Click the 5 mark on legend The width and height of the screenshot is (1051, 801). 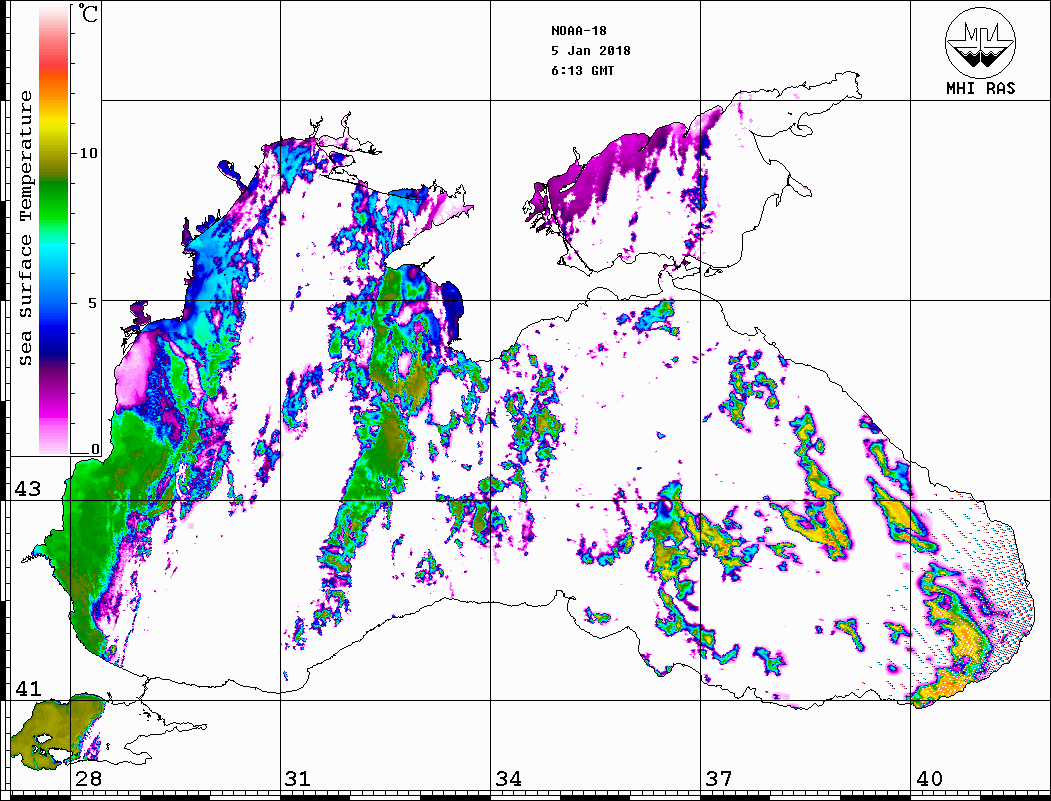point(93,303)
